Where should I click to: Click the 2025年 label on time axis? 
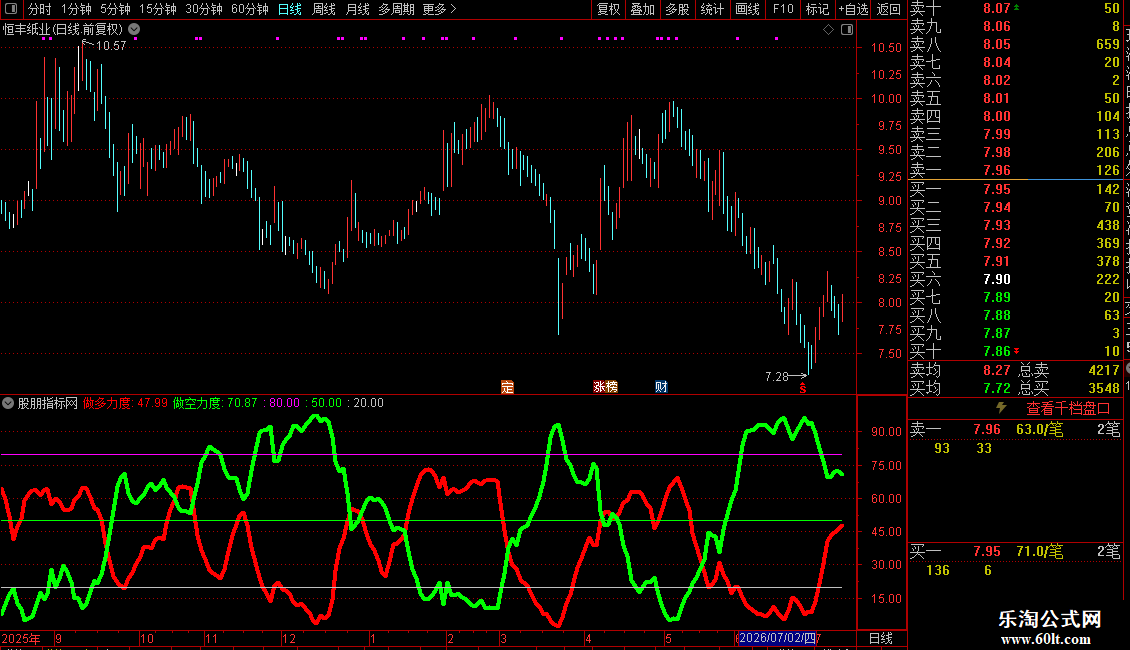pos(21,638)
